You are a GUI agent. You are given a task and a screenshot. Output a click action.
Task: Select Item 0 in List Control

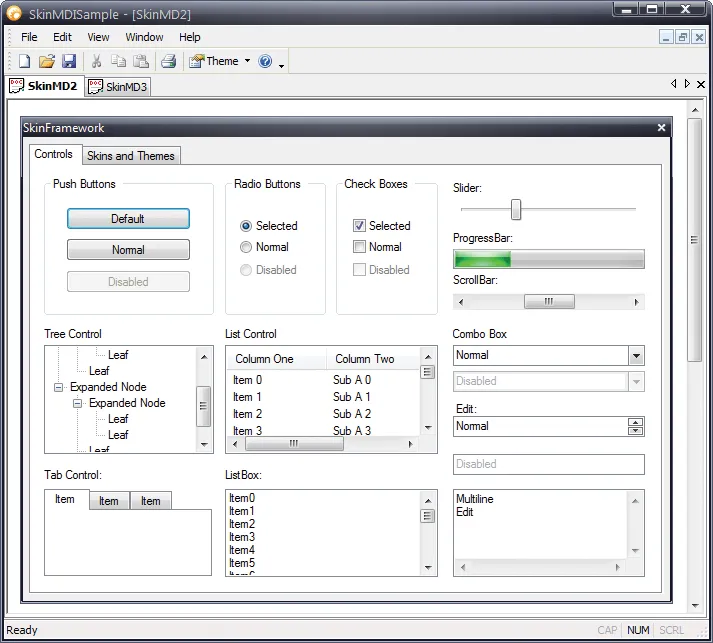point(247,380)
